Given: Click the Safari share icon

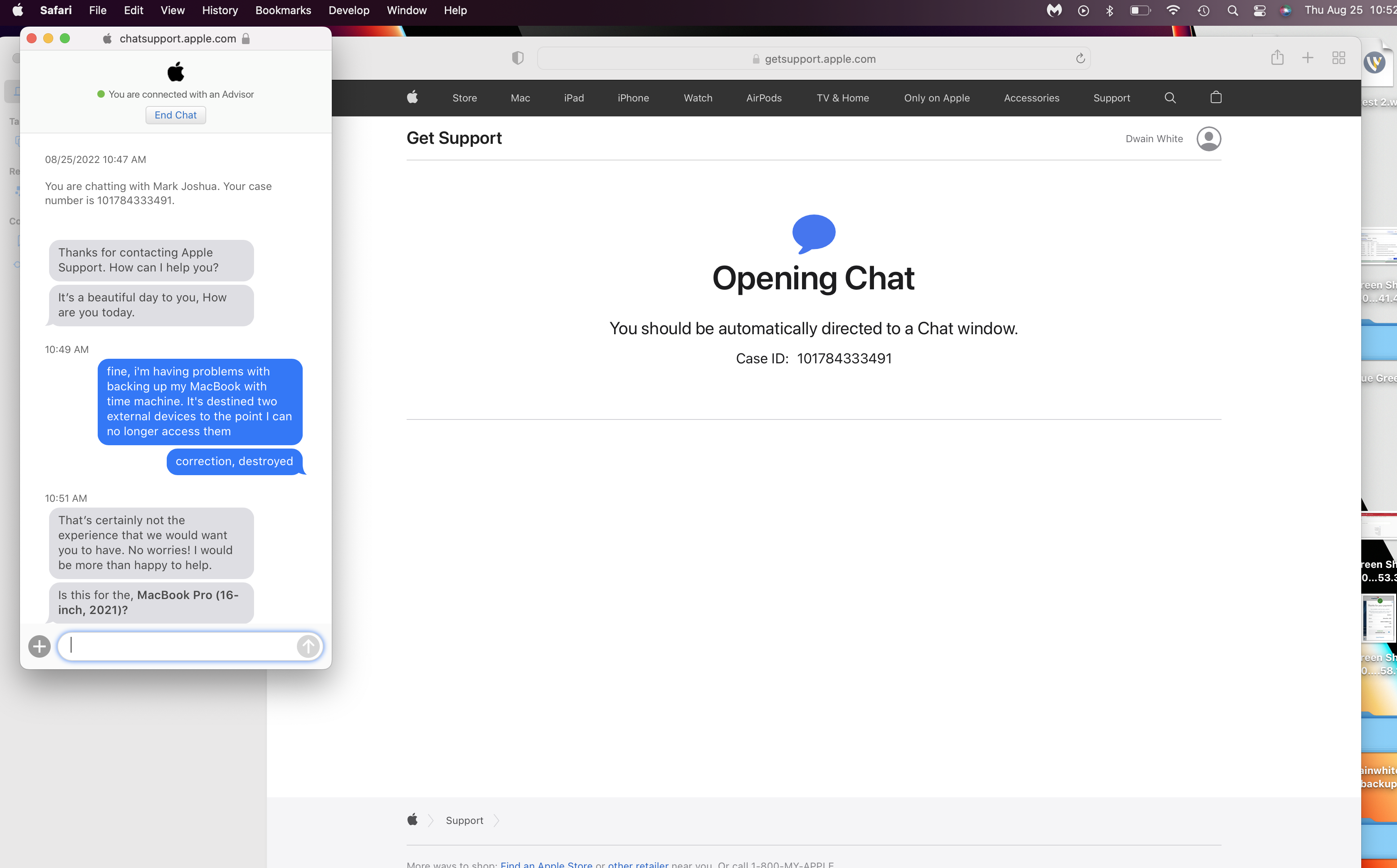Looking at the screenshot, I should pyautogui.click(x=1277, y=58).
